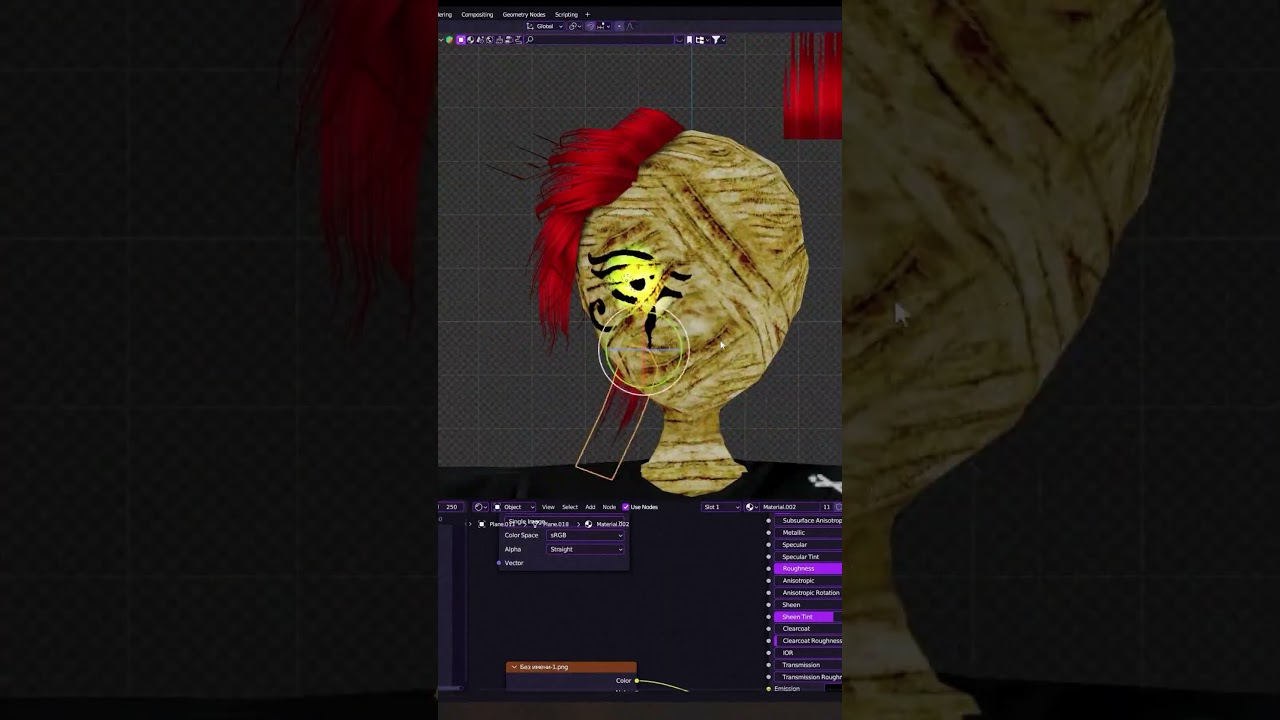Screen dimensions: 1280x720
Task: Open the outliner funnel filter dropdown
Action: (x=718, y=40)
